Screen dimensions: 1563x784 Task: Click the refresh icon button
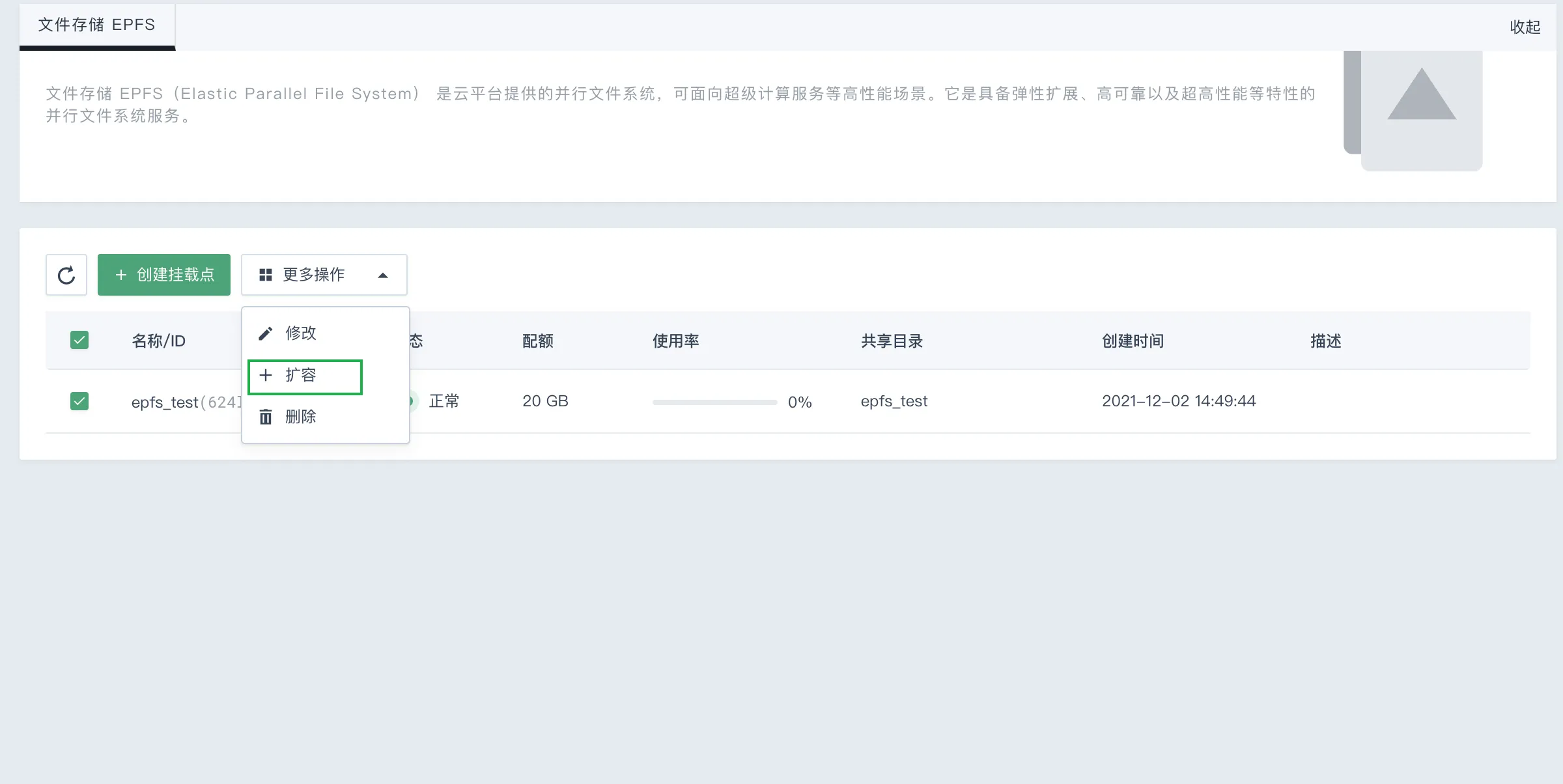[x=66, y=275]
